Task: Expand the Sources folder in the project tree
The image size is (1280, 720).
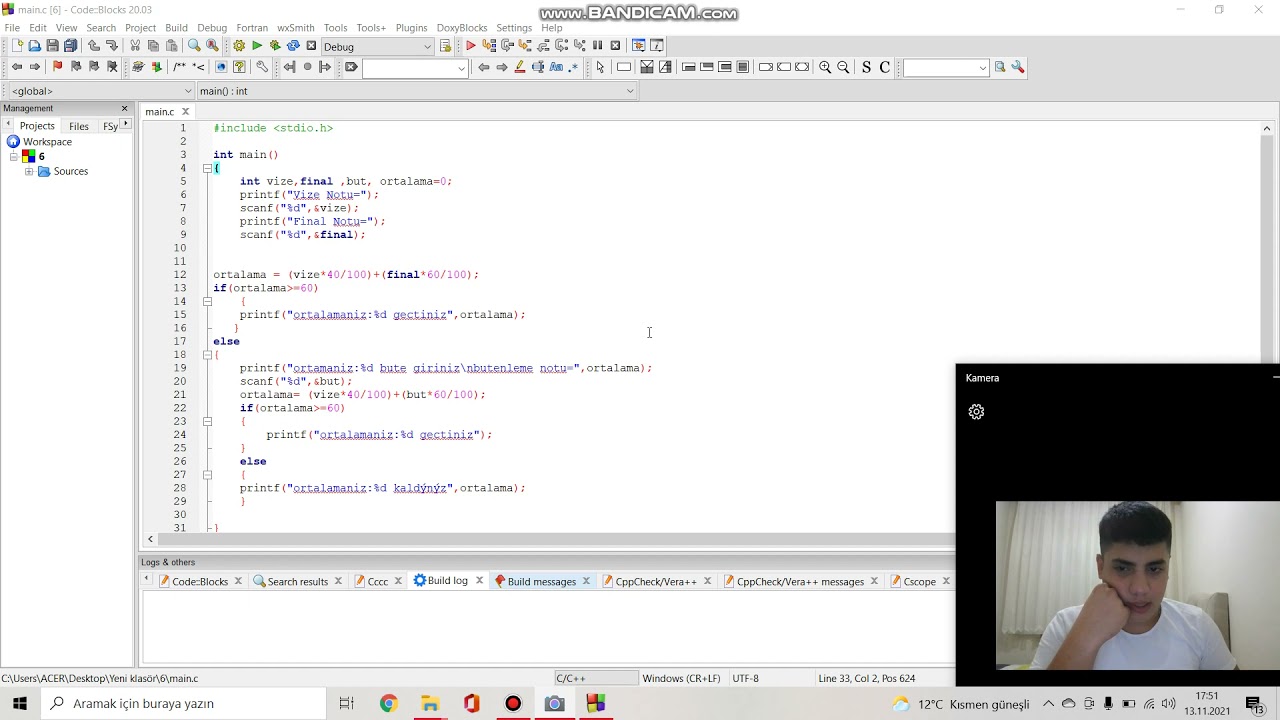Action: [29, 172]
